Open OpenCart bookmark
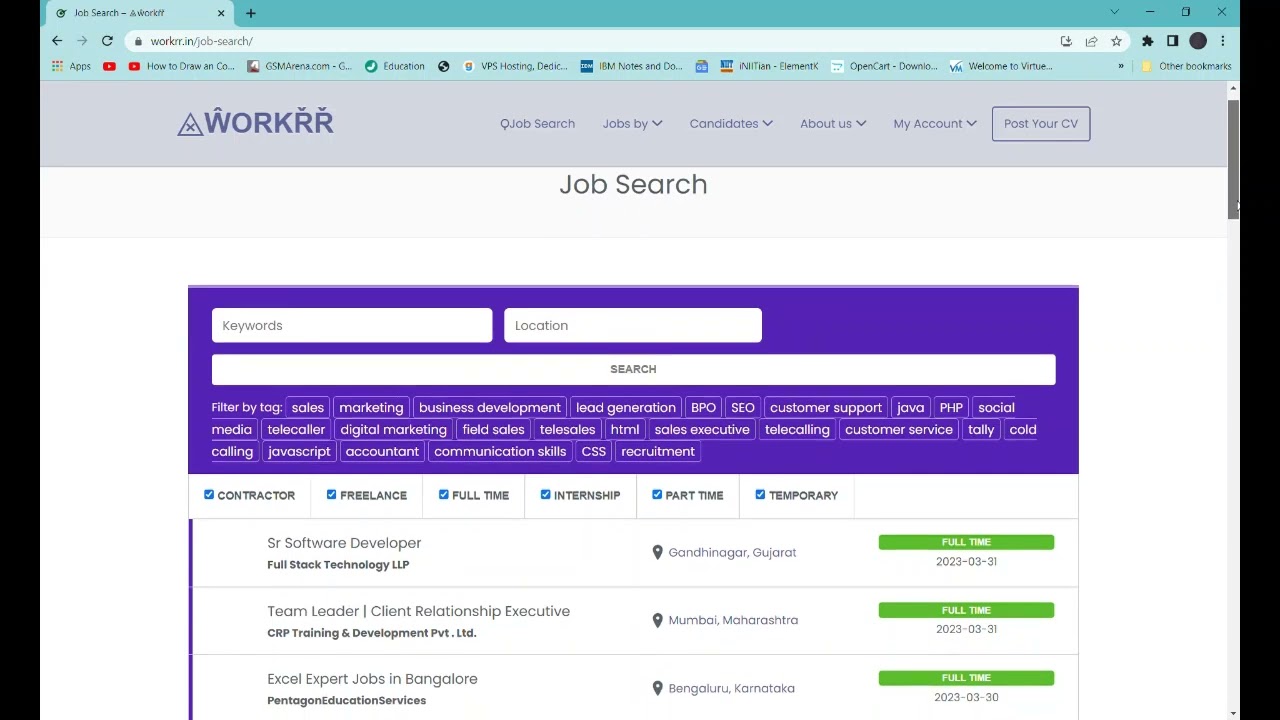 [x=884, y=66]
